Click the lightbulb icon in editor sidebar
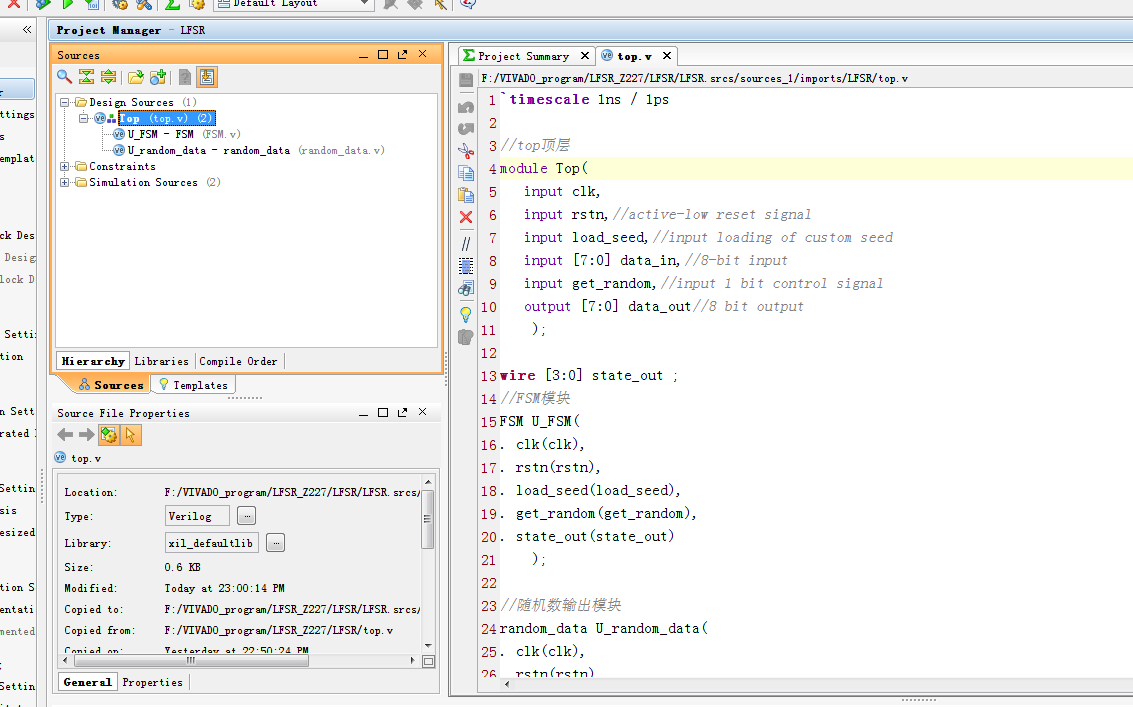1133x707 pixels. tap(466, 314)
